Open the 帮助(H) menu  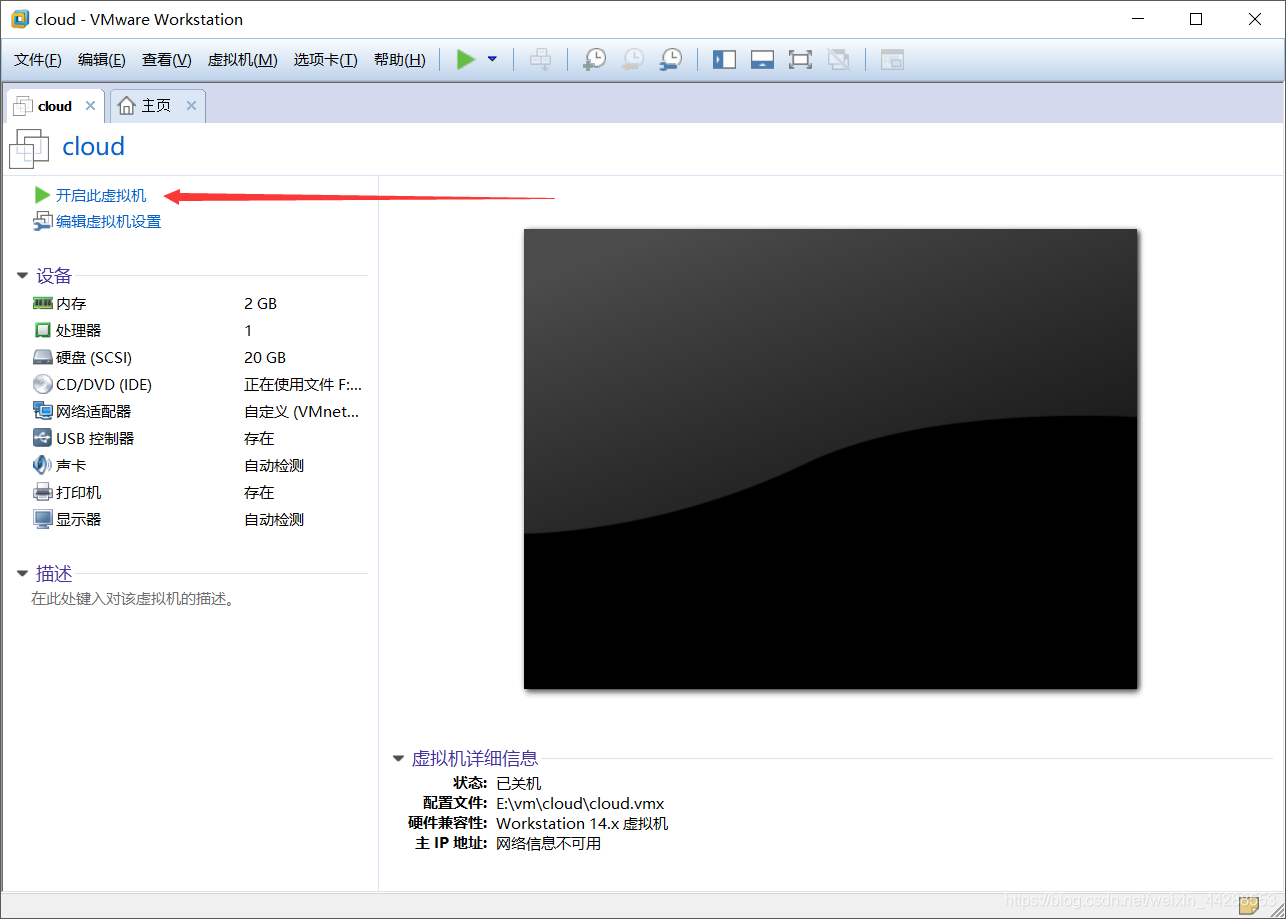pyautogui.click(x=399, y=60)
